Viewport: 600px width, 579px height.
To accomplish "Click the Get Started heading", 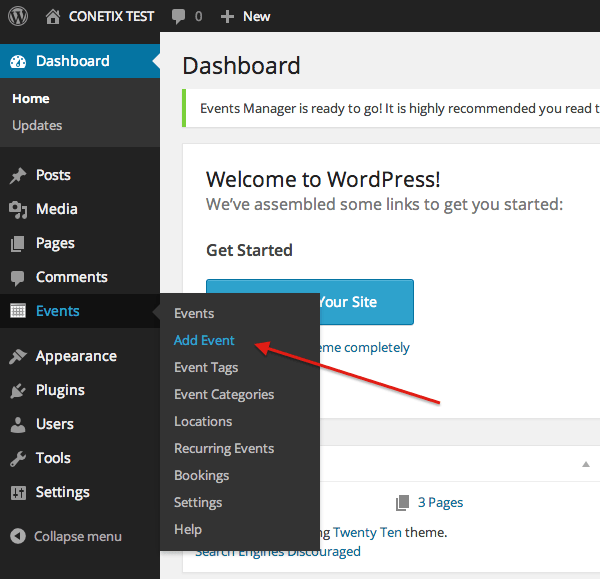I will 249,251.
